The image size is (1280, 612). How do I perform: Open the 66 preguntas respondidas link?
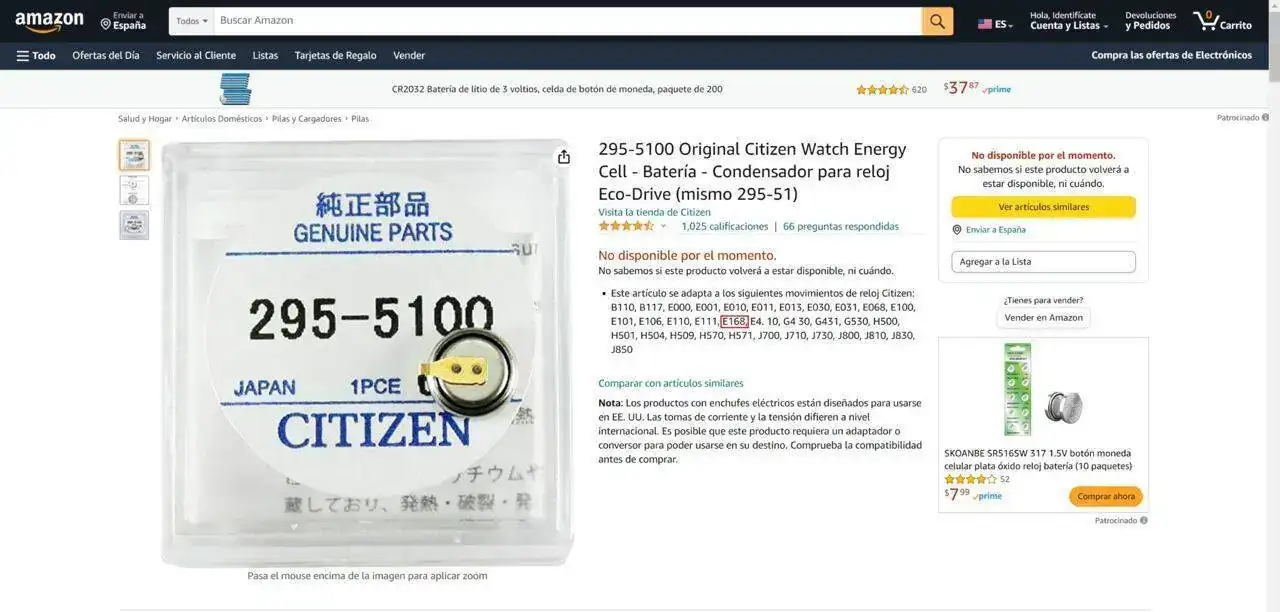[x=841, y=226]
